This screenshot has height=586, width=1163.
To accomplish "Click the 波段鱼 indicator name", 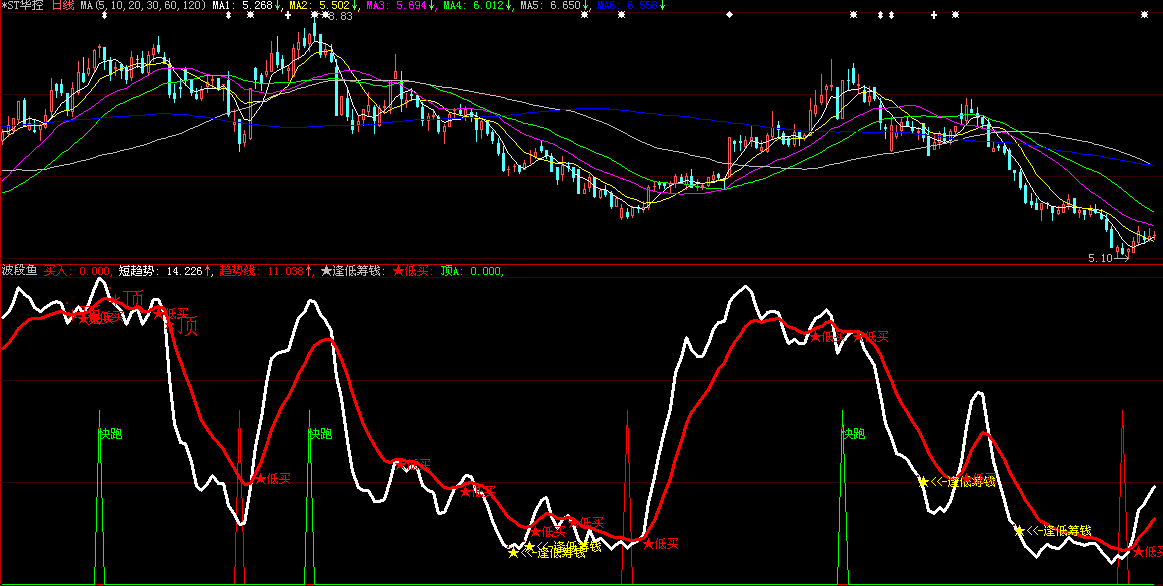I will tap(19, 271).
